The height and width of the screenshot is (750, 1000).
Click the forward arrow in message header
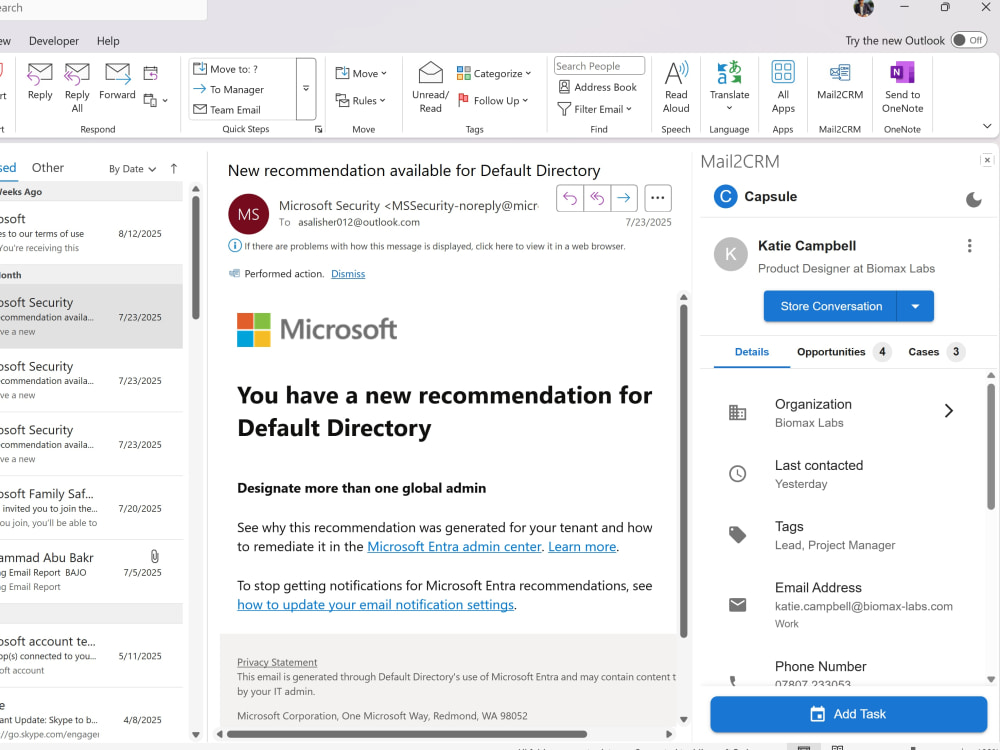tap(624, 198)
